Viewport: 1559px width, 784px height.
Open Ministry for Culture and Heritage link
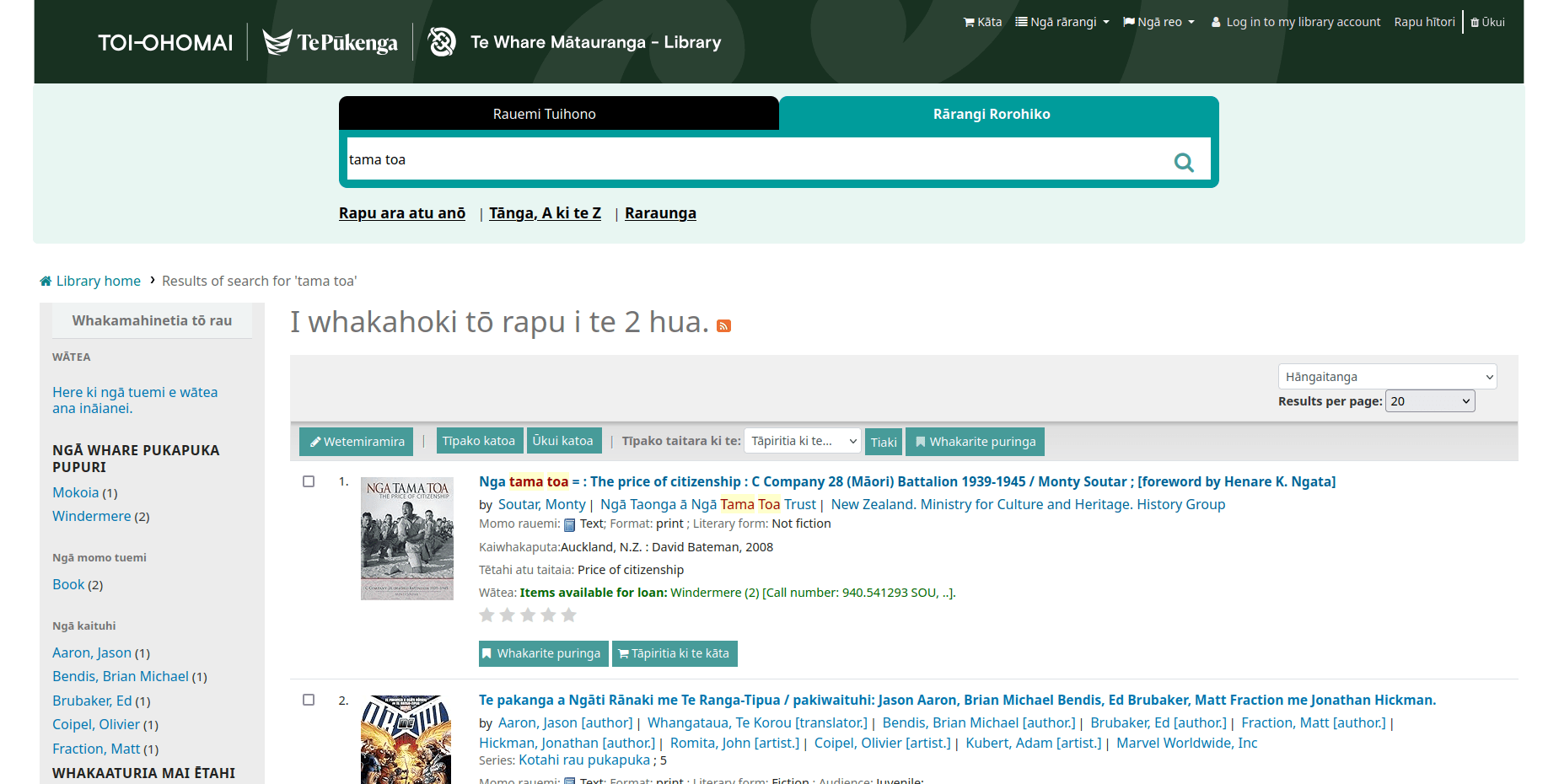(1028, 504)
